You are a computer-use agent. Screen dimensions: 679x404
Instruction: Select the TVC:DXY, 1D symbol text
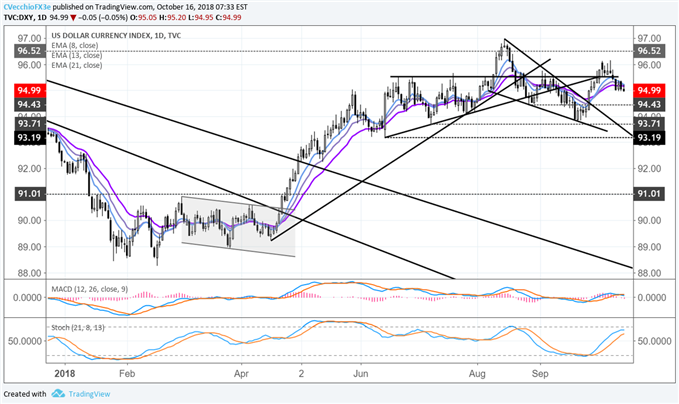tap(25, 17)
